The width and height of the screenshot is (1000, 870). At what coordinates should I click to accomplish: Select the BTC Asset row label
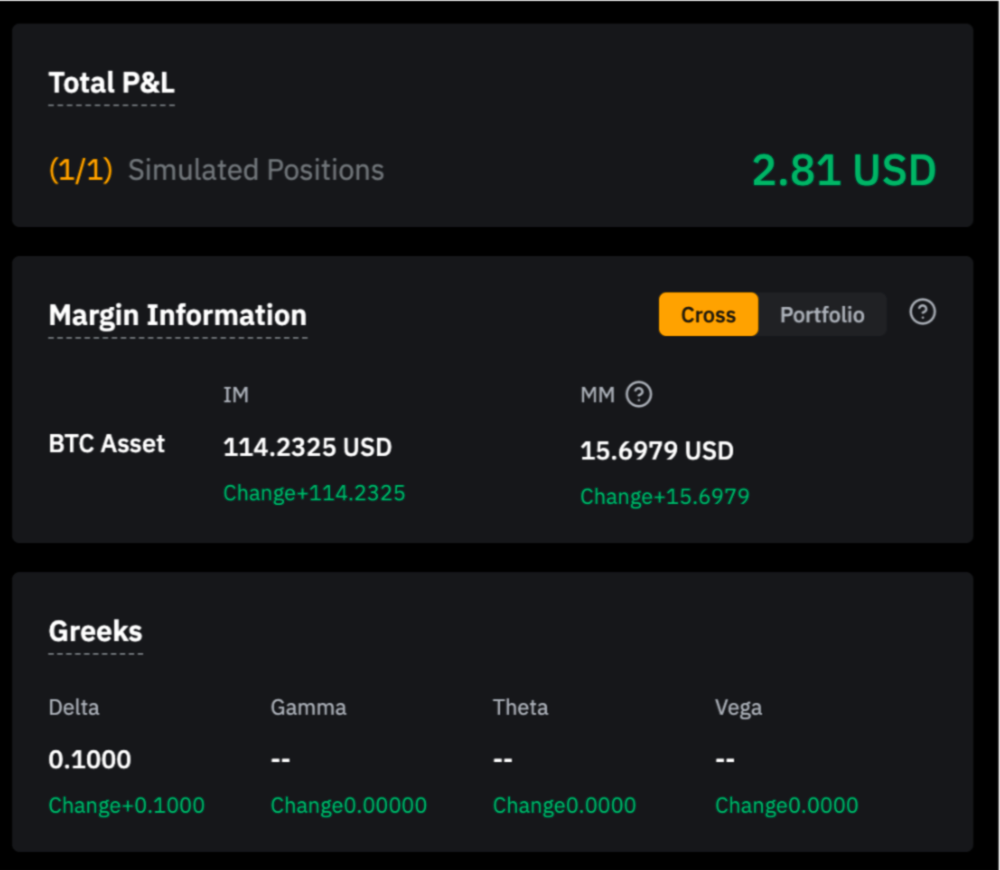(x=106, y=444)
